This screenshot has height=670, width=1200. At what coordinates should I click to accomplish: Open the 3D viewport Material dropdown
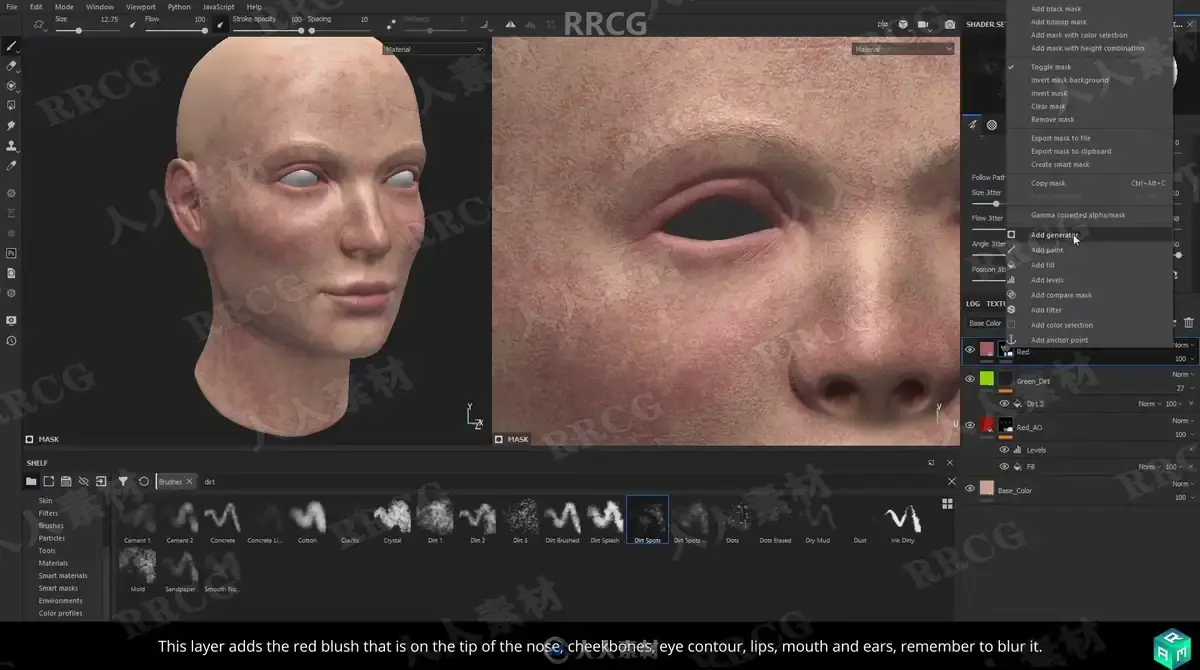[x=434, y=49]
